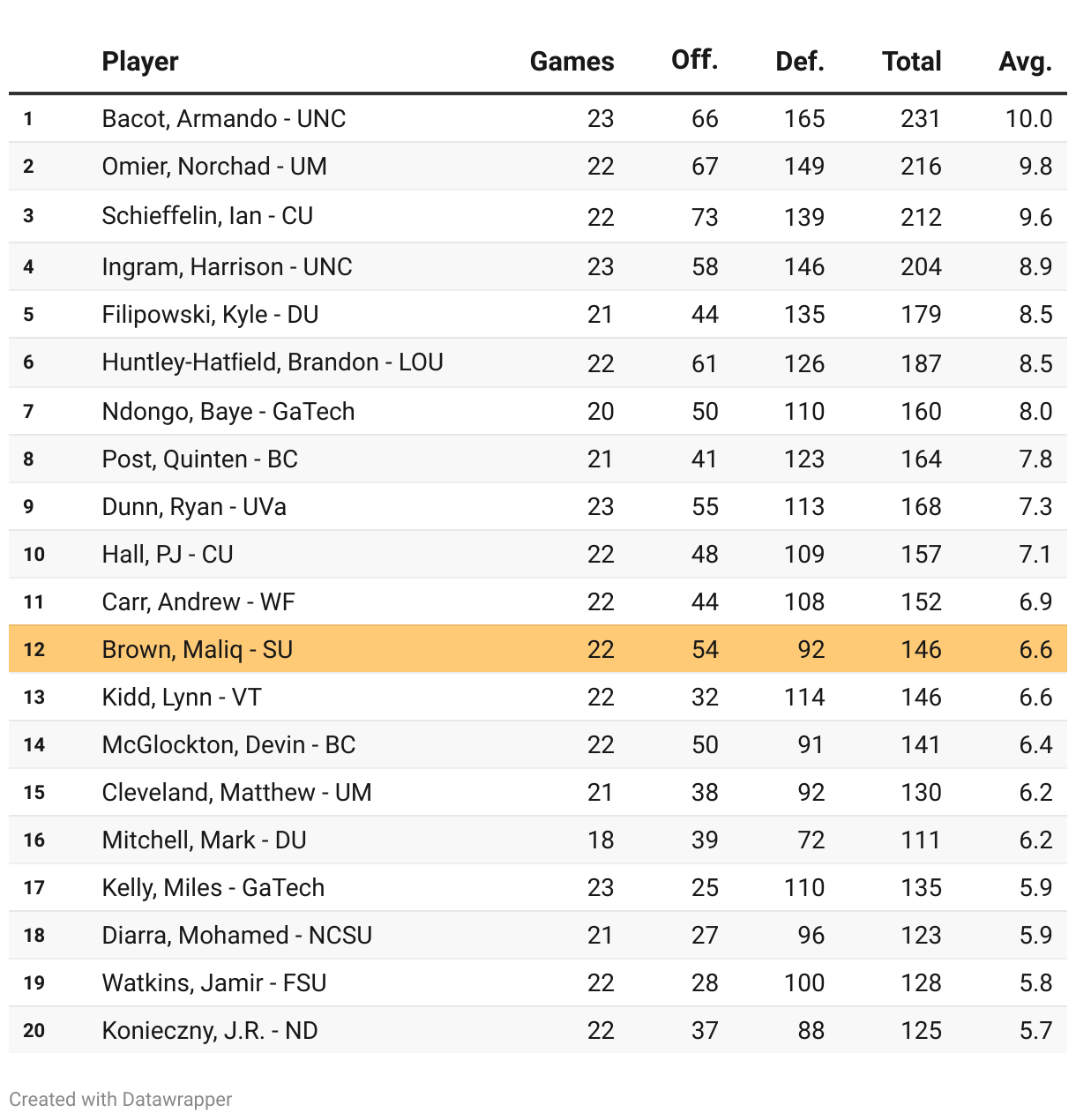
Task: Click Huntley-Hatfield, Brandon - LOU name
Action: click(273, 362)
